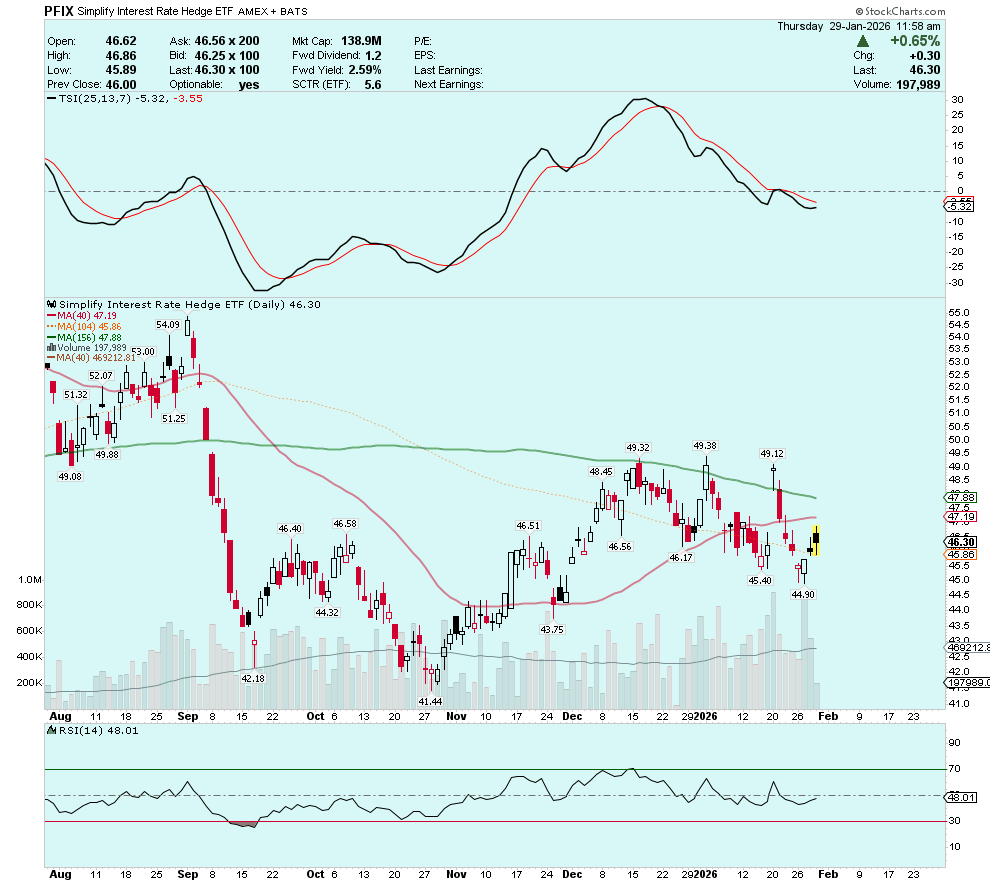Click the 'Thursday 29-Jan-2026 11:58 am' timestamp
The image size is (990, 883).
click(859, 26)
